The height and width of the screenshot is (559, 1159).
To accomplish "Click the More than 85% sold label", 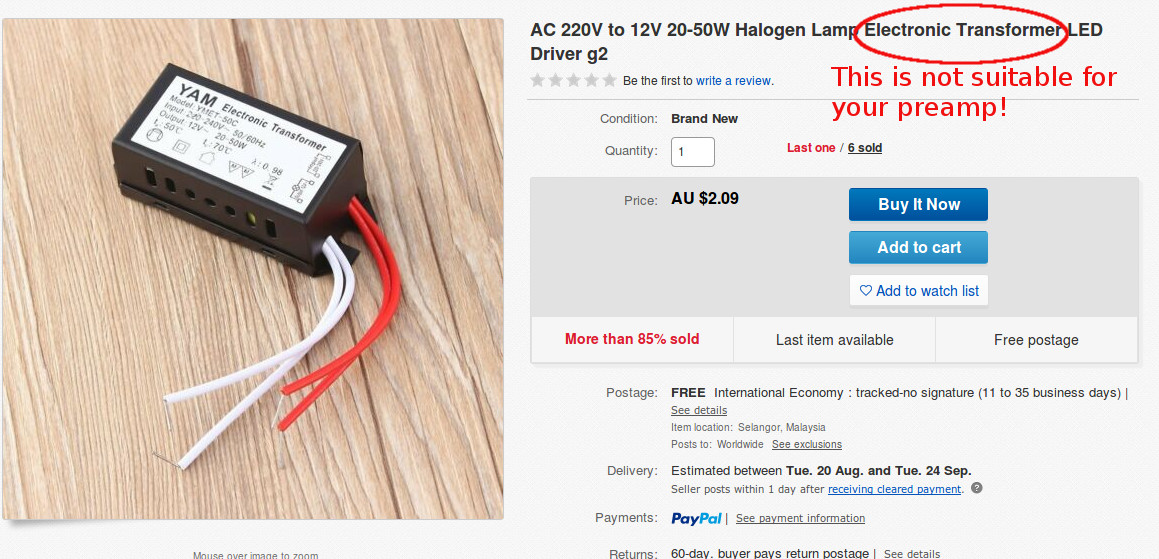I will (632, 339).
